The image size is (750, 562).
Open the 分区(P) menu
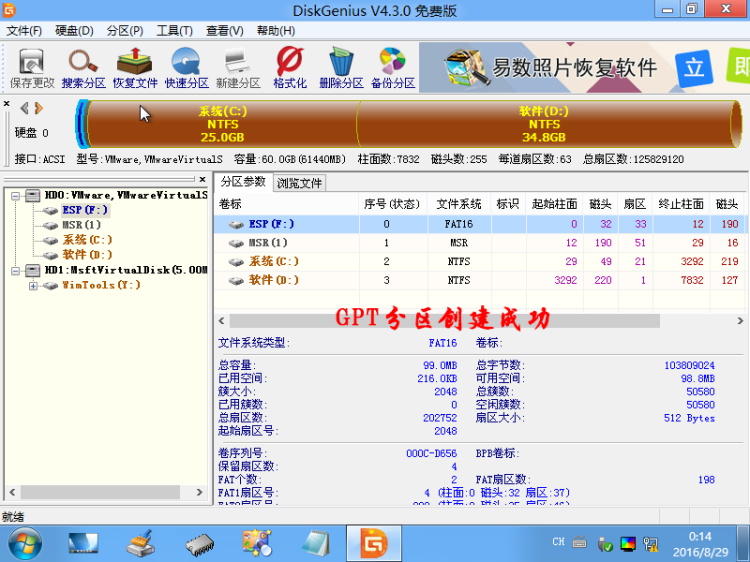(x=125, y=31)
